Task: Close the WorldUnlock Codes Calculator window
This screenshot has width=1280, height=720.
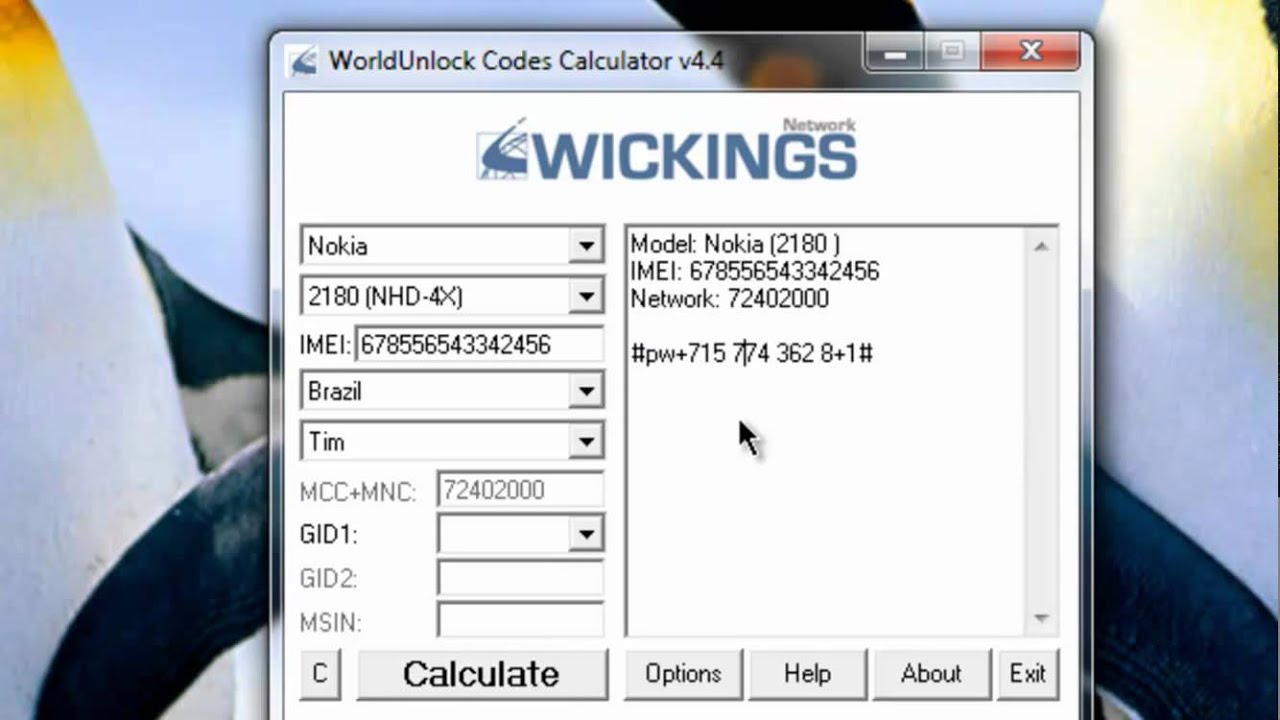Action: (1031, 52)
